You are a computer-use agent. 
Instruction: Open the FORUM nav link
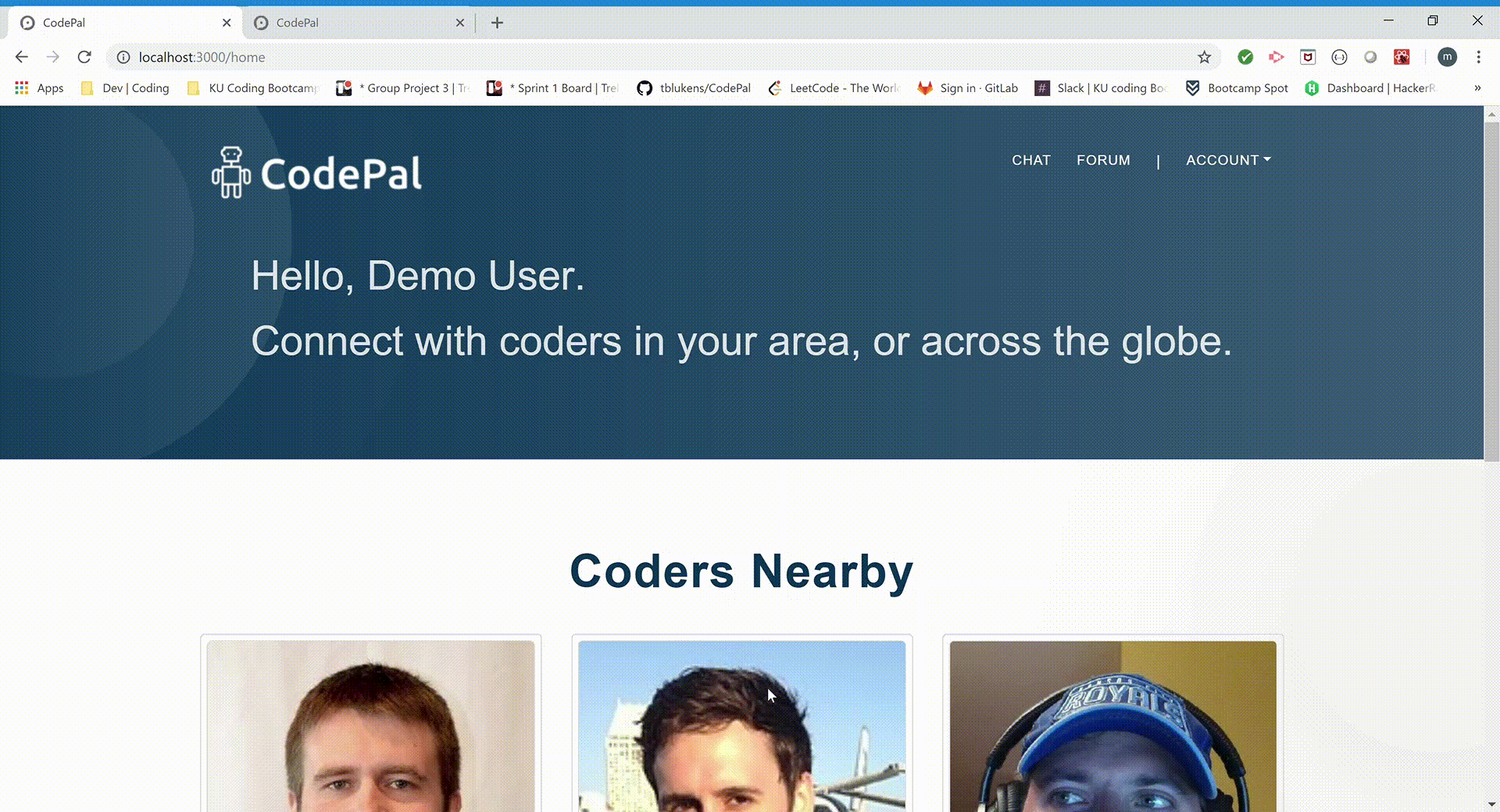coord(1103,160)
